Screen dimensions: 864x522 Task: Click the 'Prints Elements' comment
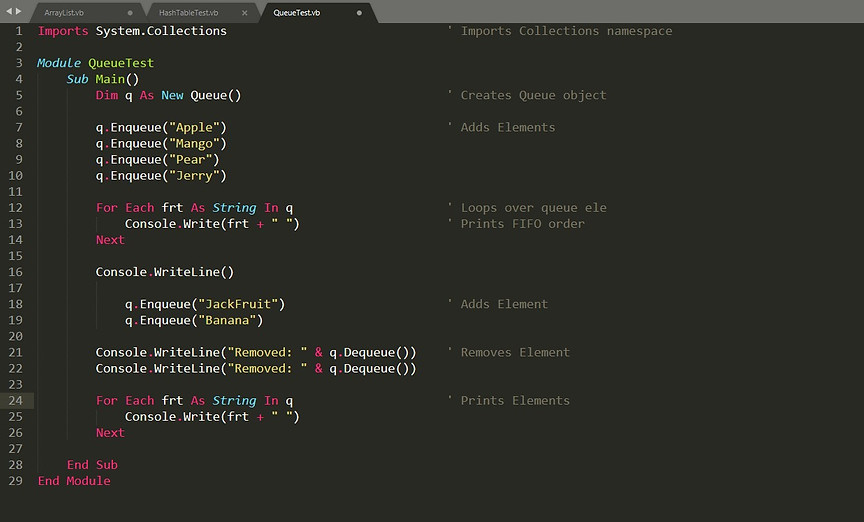point(509,401)
